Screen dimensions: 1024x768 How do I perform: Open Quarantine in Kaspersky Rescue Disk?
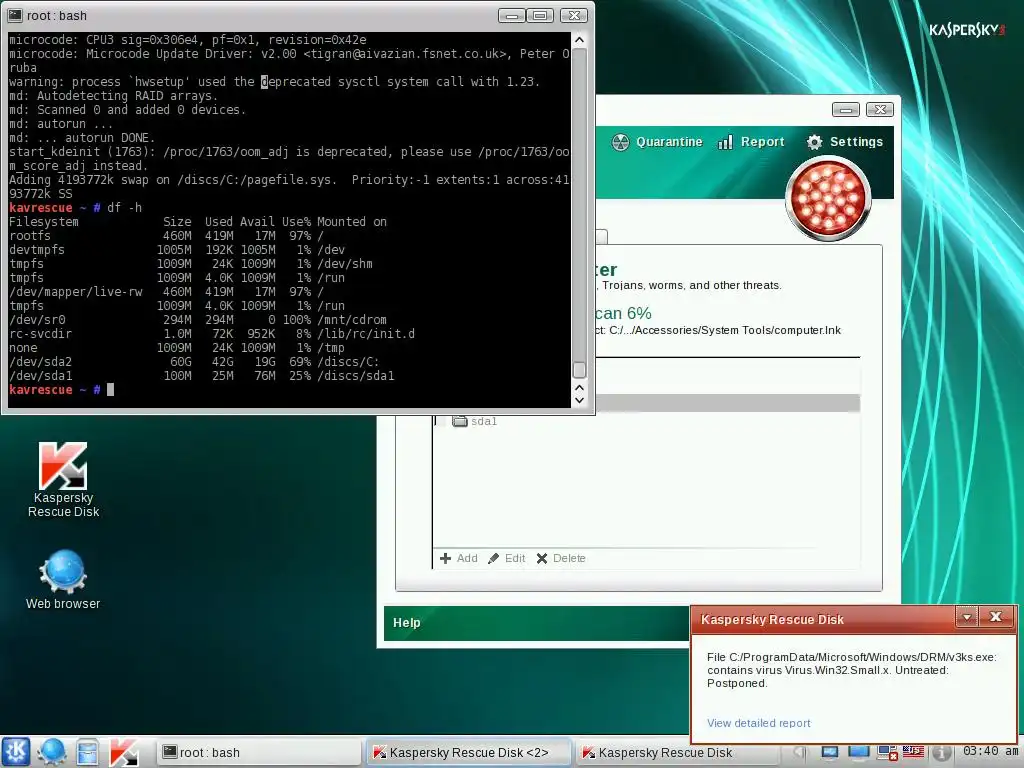coord(657,142)
